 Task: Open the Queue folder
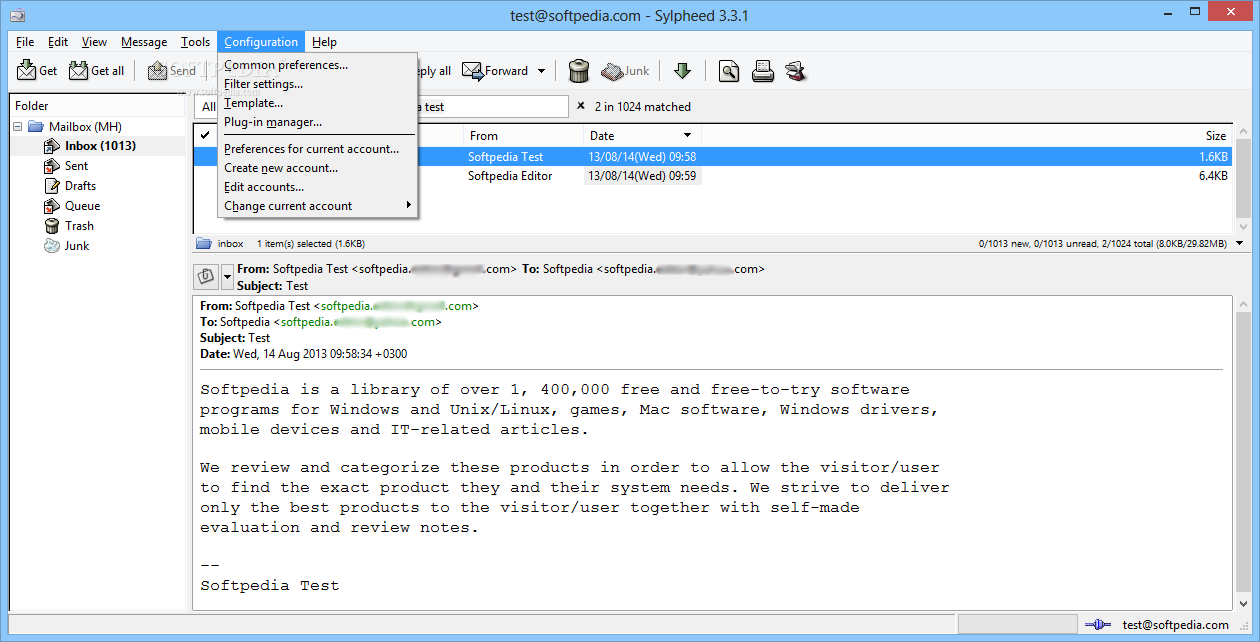tap(82, 206)
